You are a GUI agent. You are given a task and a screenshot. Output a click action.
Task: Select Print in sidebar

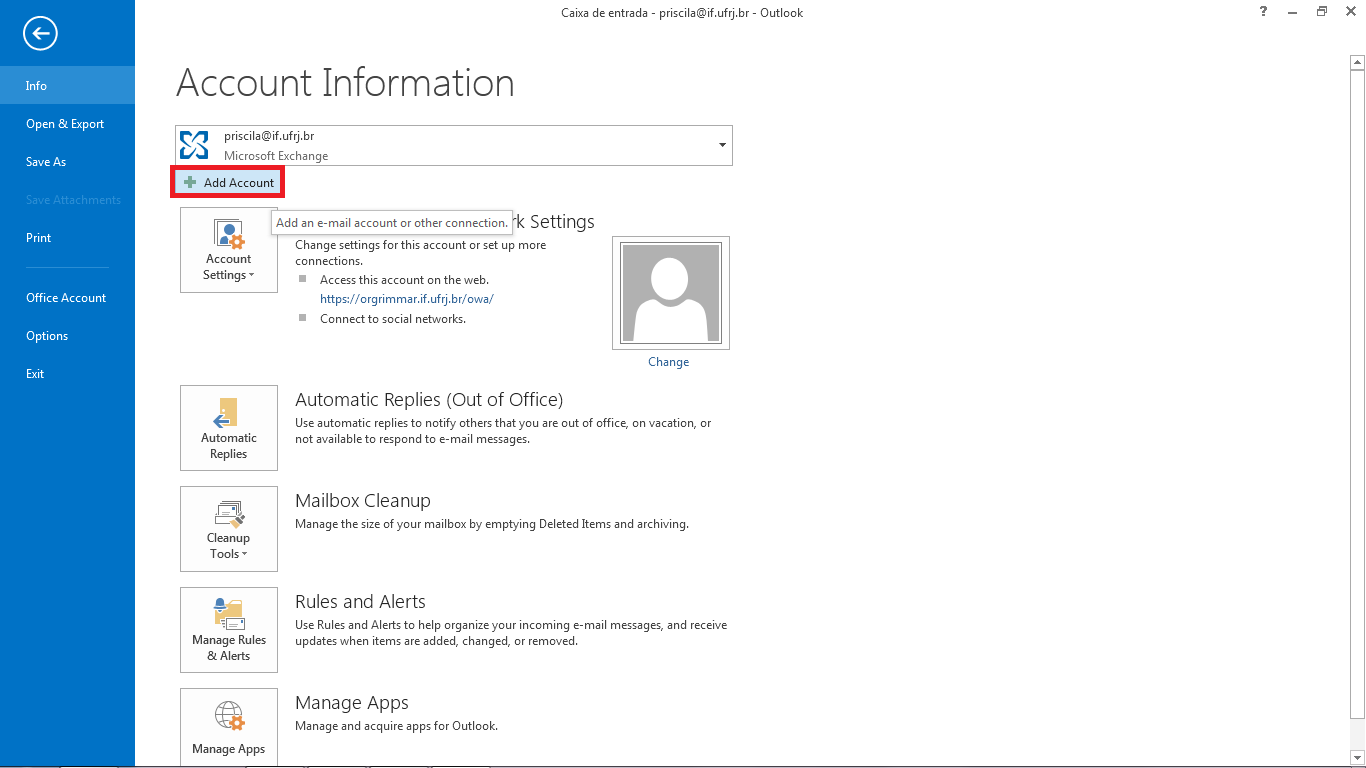(x=67, y=238)
